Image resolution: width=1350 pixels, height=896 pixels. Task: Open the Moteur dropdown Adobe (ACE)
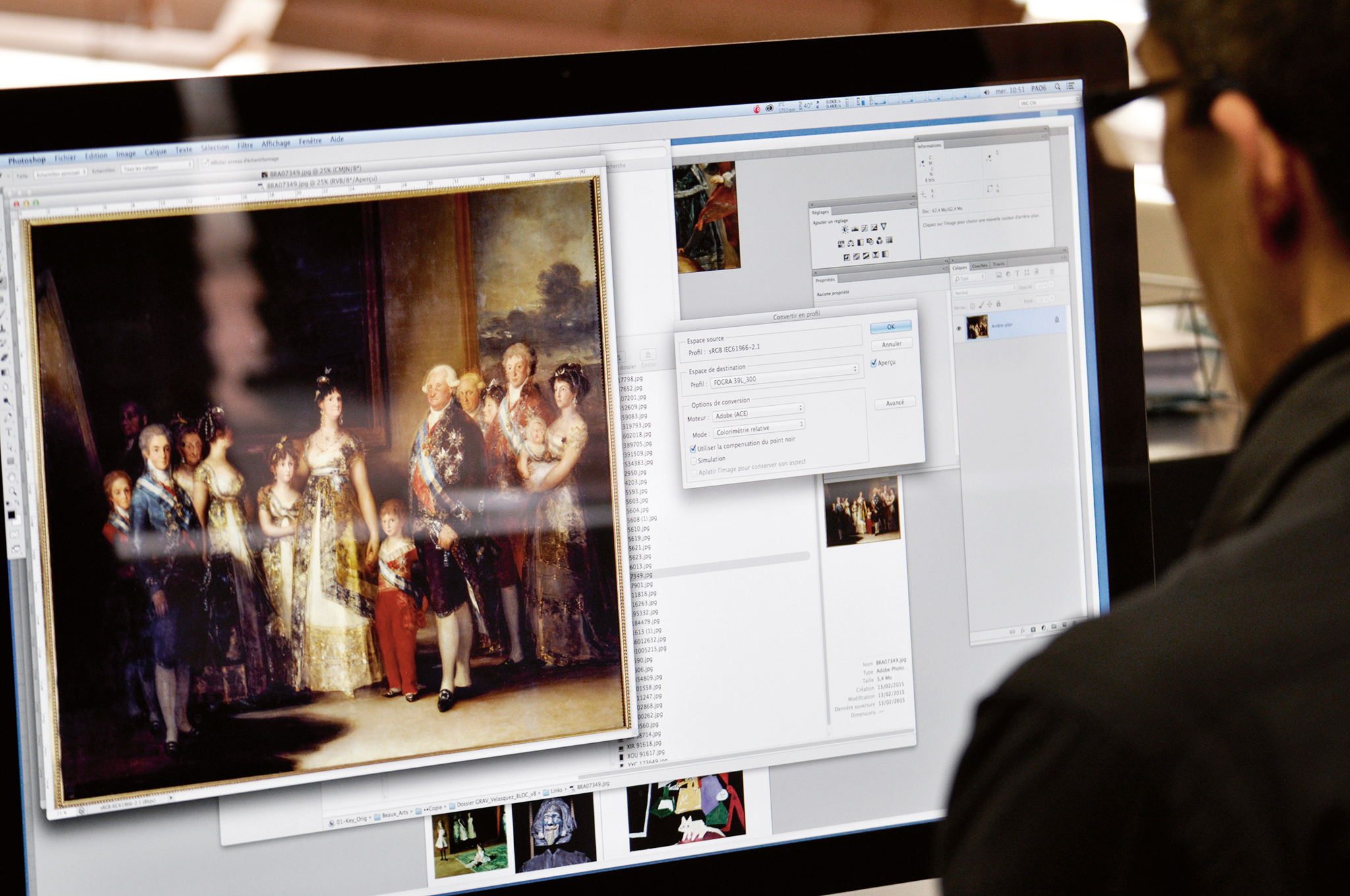point(758,412)
